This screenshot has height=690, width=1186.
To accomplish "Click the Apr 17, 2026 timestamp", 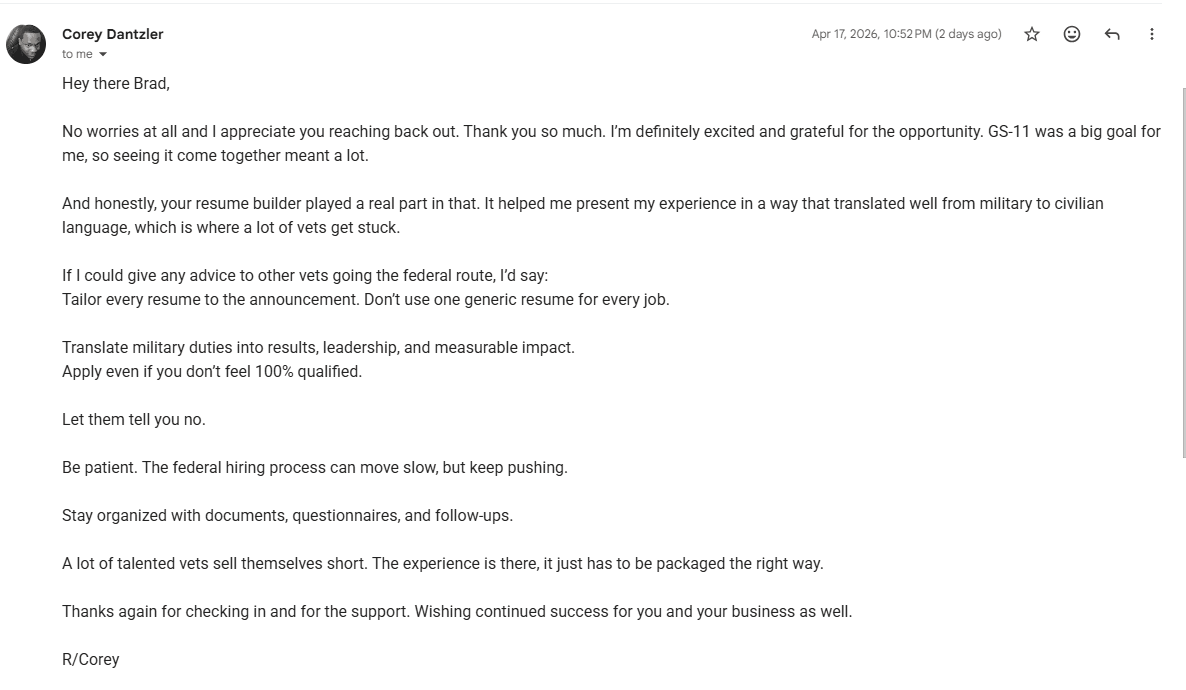I will point(906,34).
